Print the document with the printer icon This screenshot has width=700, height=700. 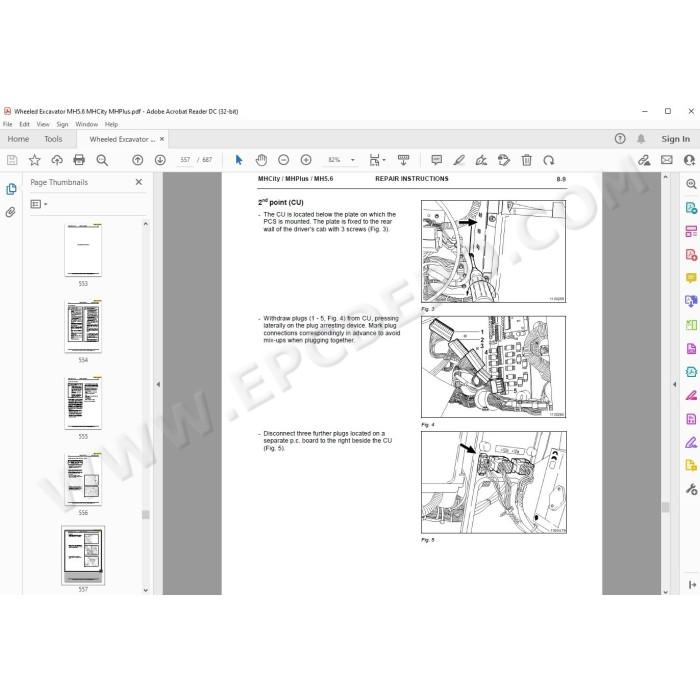(79, 160)
